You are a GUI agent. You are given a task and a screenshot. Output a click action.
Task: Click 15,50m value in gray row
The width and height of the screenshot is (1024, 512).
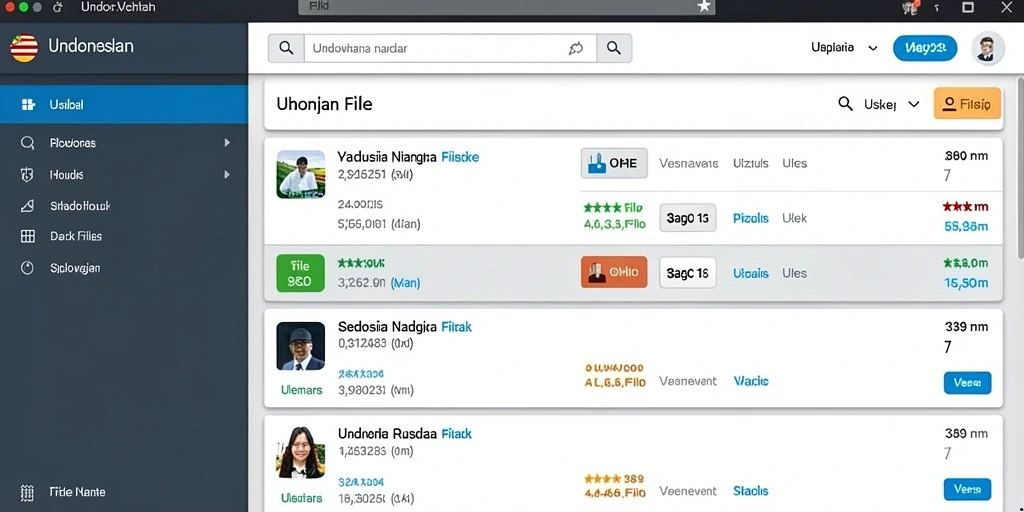tap(967, 283)
